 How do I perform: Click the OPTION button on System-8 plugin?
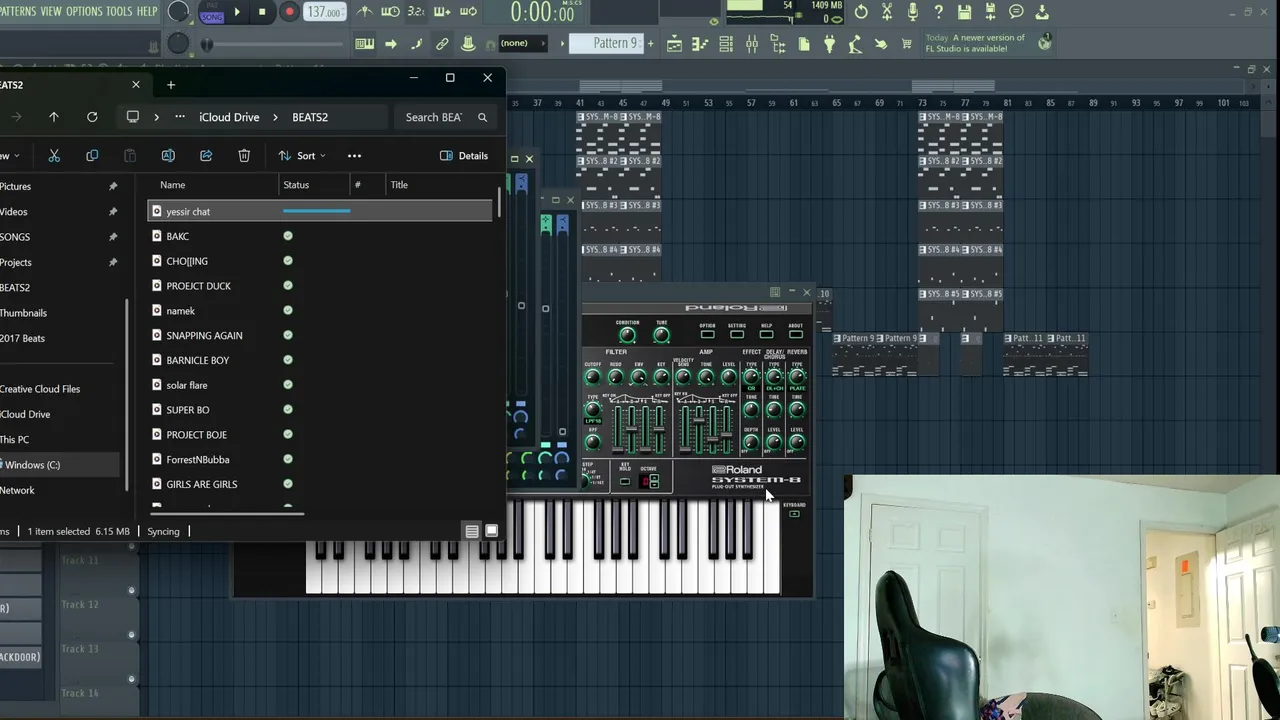pyautogui.click(x=707, y=334)
